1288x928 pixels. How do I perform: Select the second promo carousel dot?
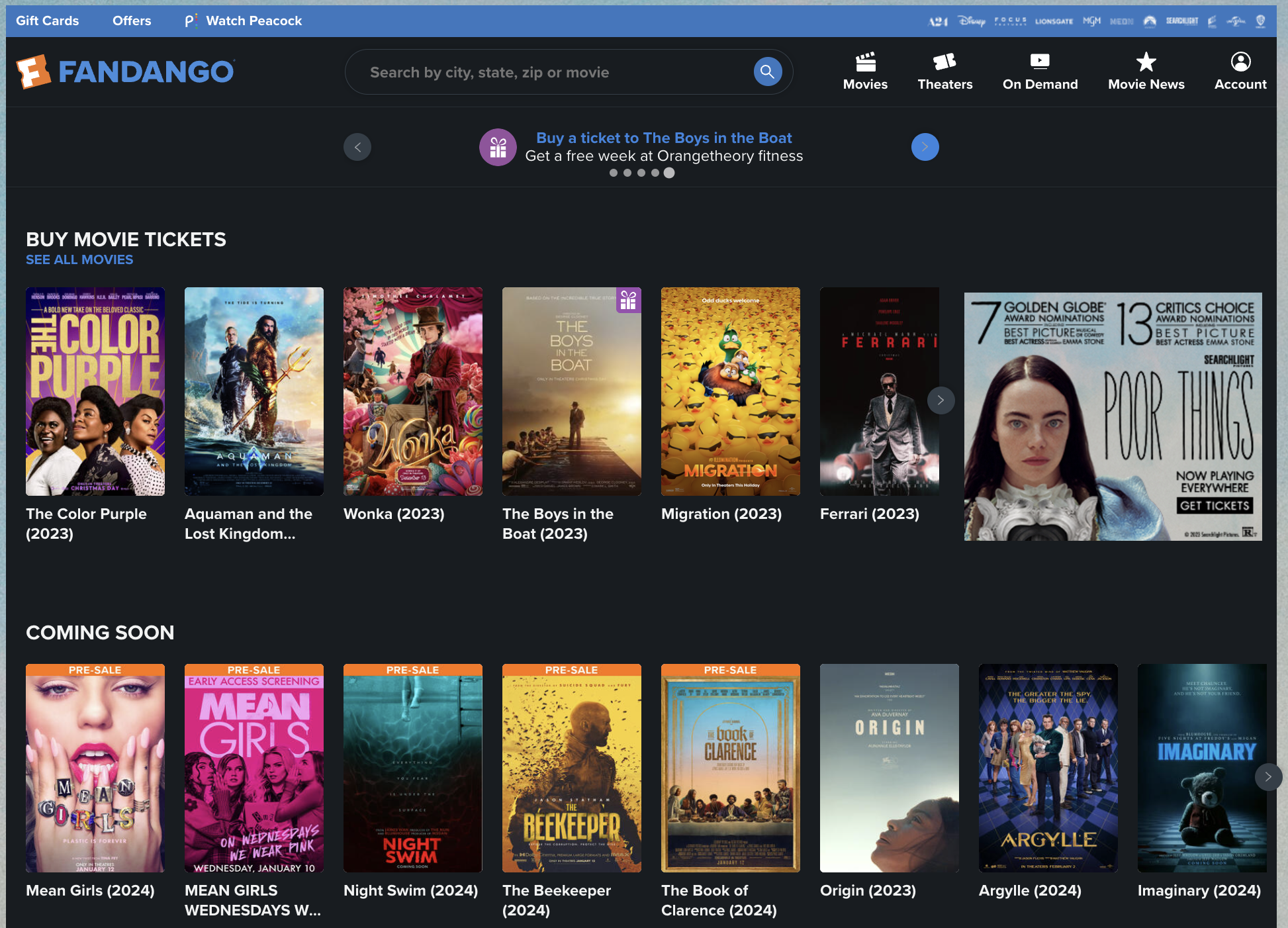(x=627, y=173)
